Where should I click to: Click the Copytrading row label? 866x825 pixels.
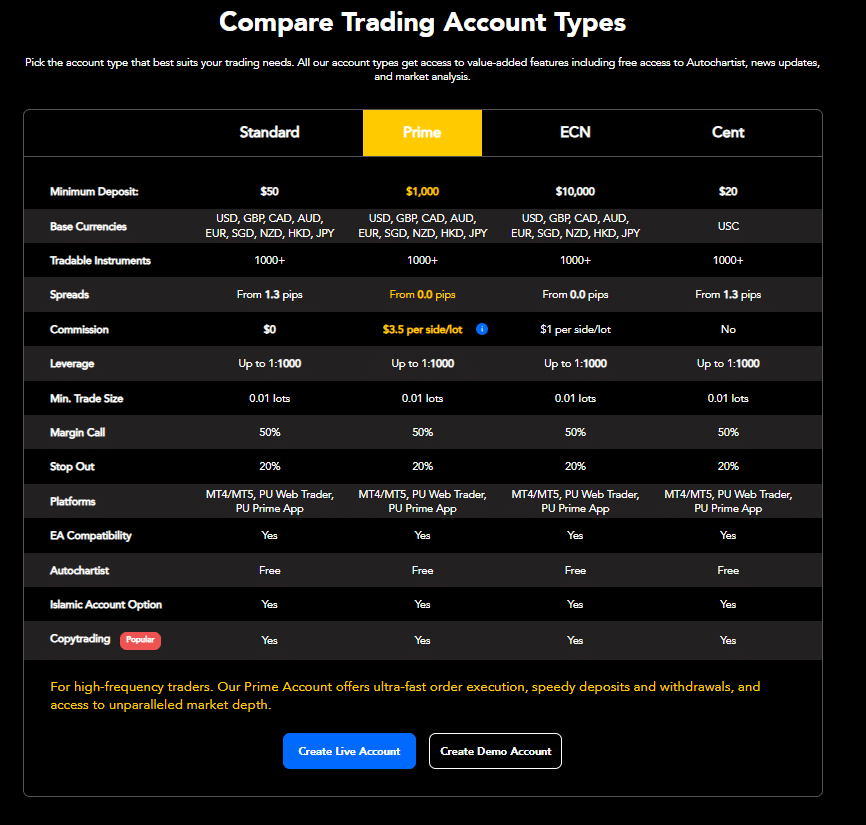80,639
